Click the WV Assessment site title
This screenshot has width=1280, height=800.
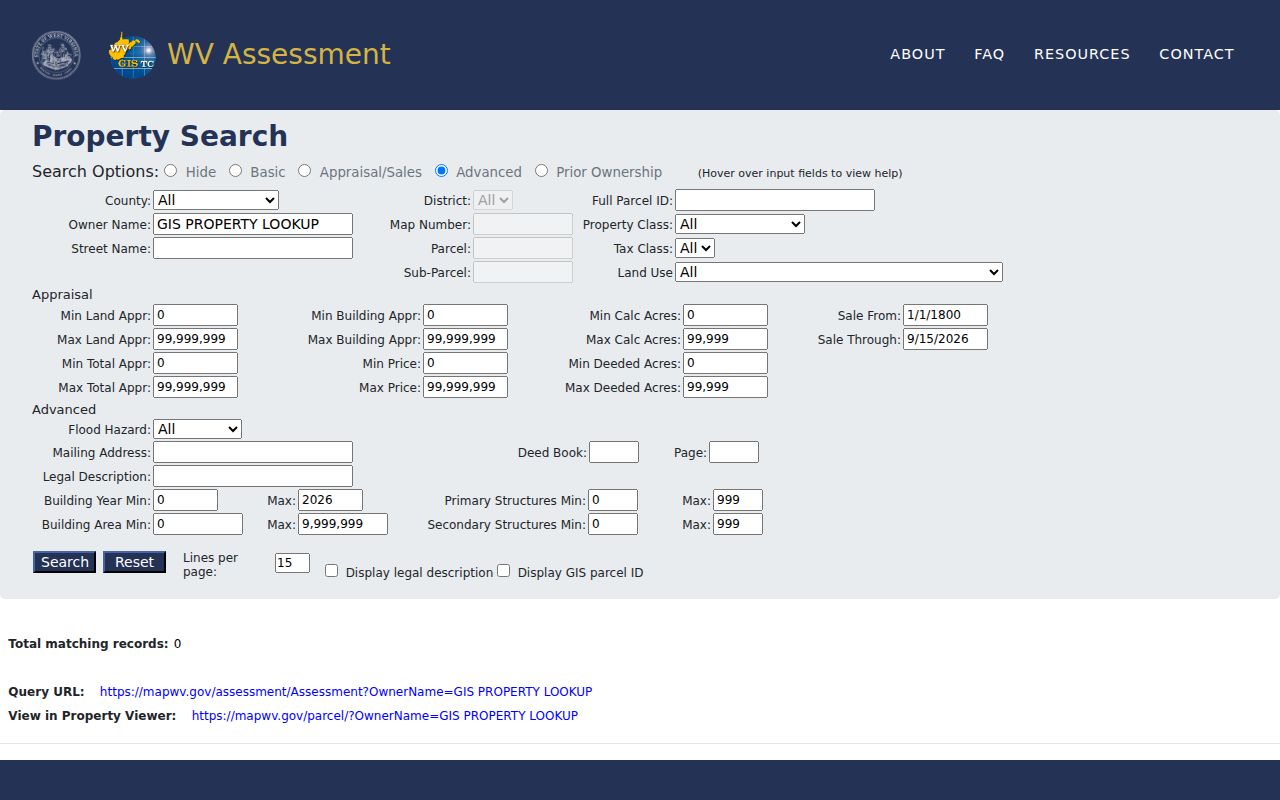[x=279, y=54]
